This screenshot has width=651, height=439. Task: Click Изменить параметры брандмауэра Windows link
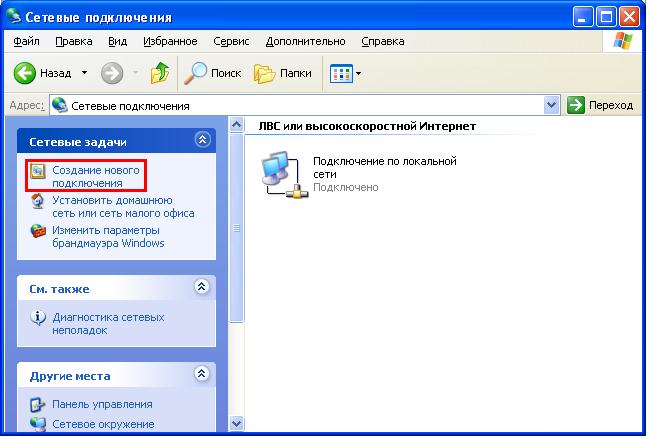coord(108,236)
